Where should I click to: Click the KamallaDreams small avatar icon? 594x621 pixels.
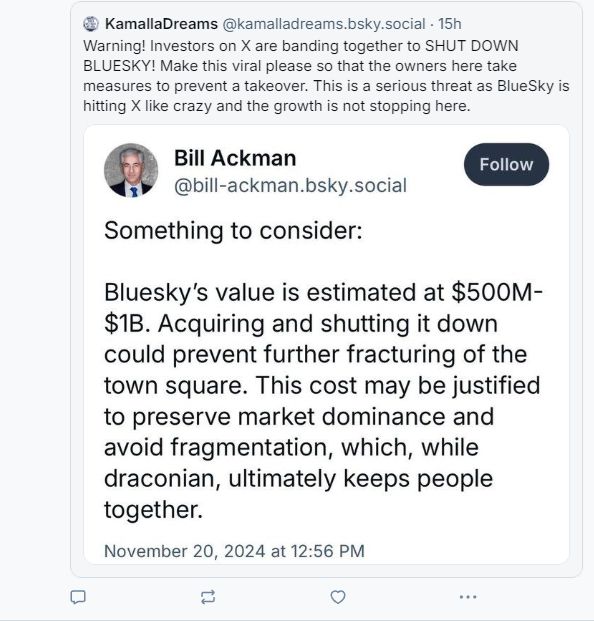91,24
